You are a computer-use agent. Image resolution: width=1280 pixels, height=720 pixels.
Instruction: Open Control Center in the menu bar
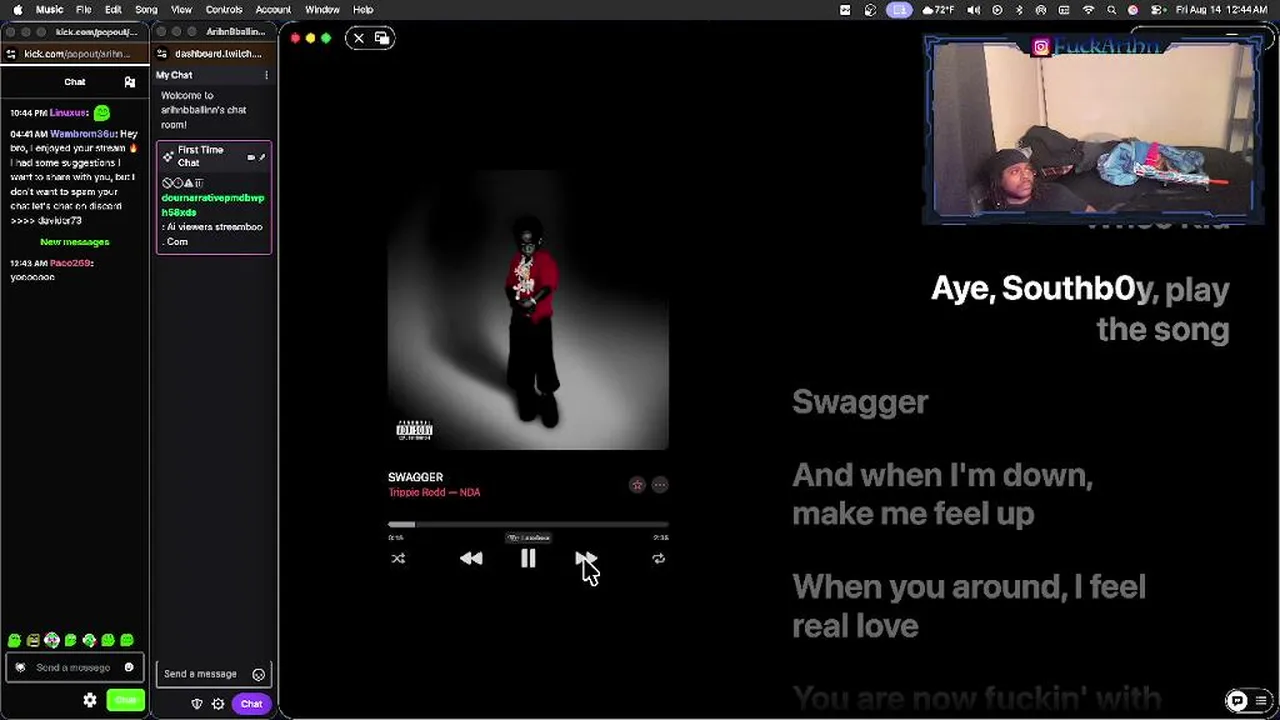(x=1157, y=10)
